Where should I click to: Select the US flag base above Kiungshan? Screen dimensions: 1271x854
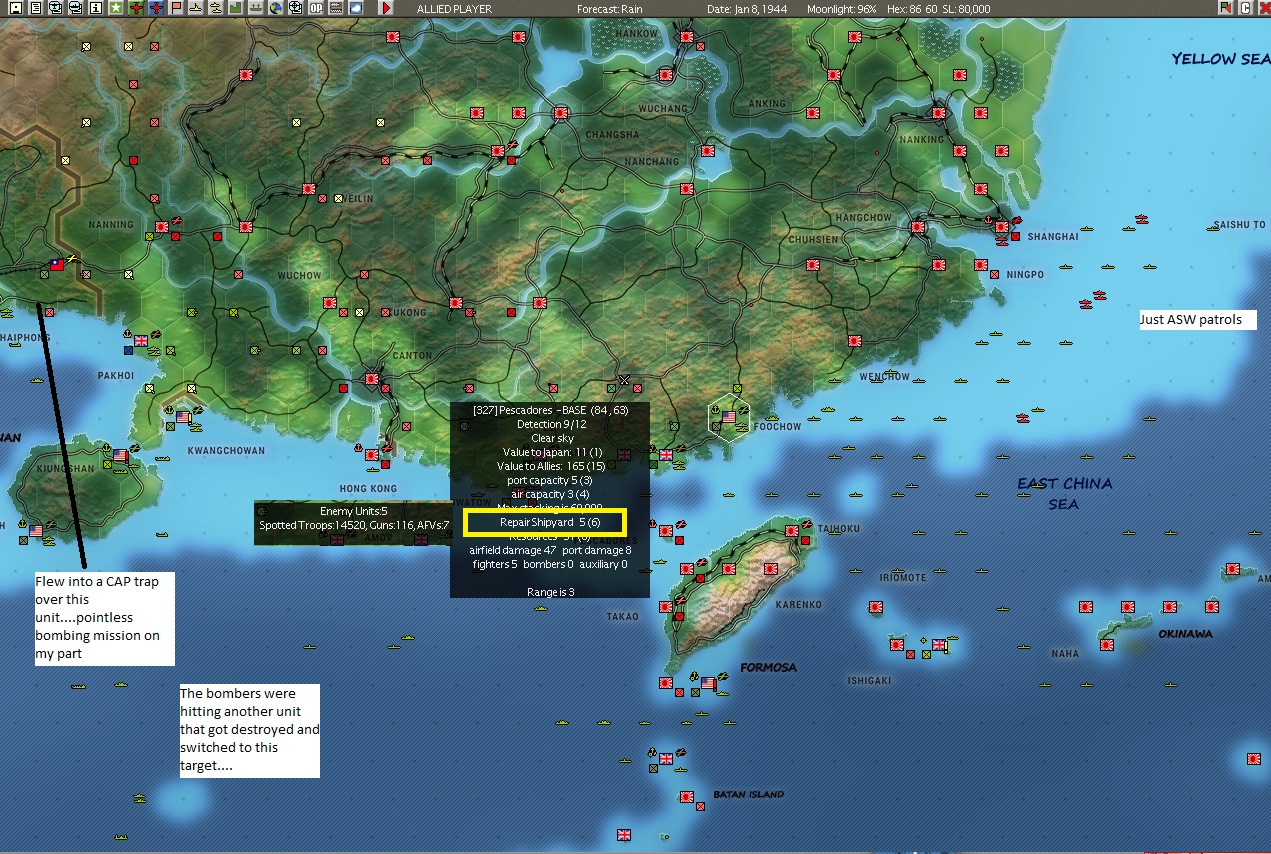121,455
